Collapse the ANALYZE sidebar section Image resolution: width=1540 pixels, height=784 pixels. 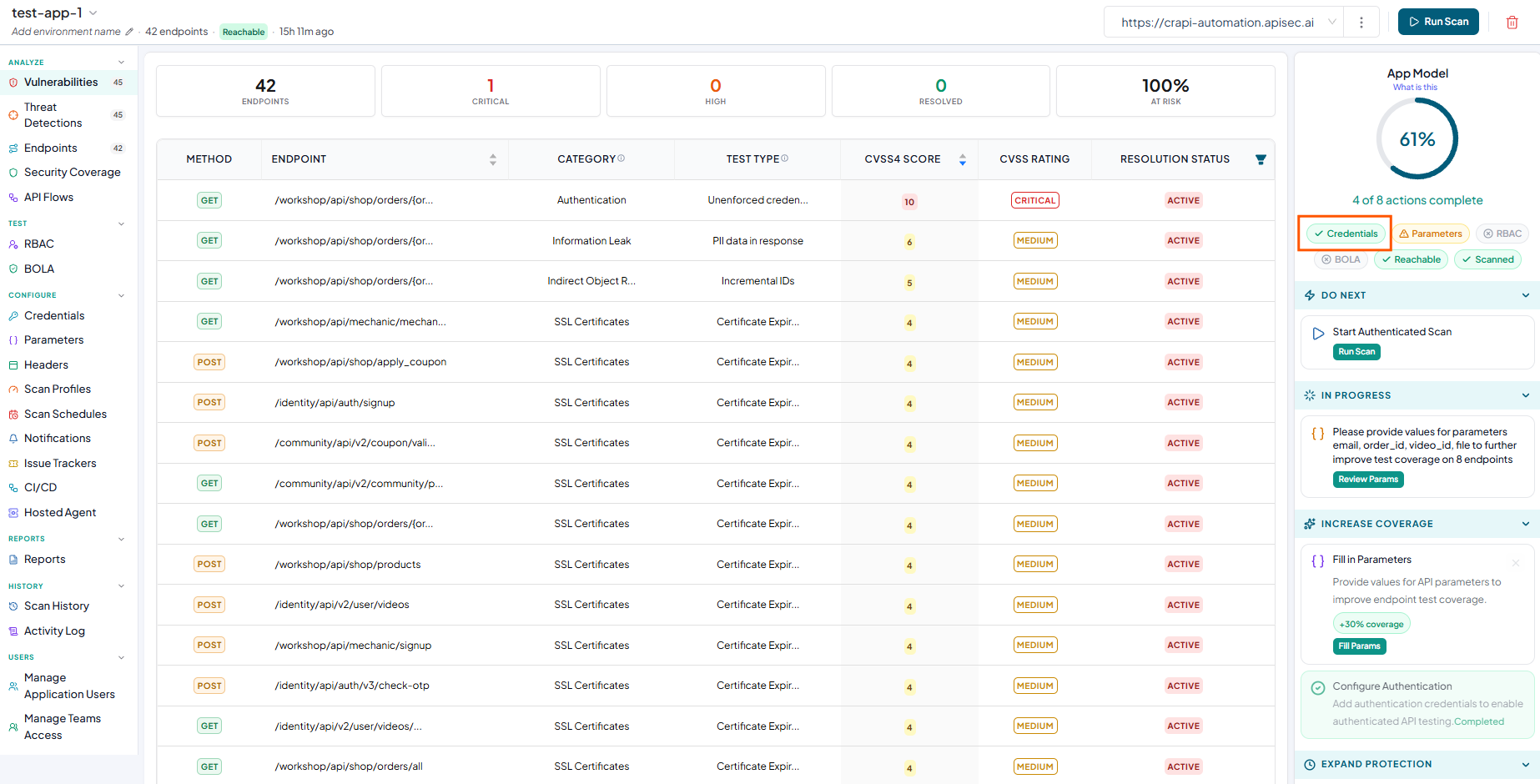tap(122, 63)
